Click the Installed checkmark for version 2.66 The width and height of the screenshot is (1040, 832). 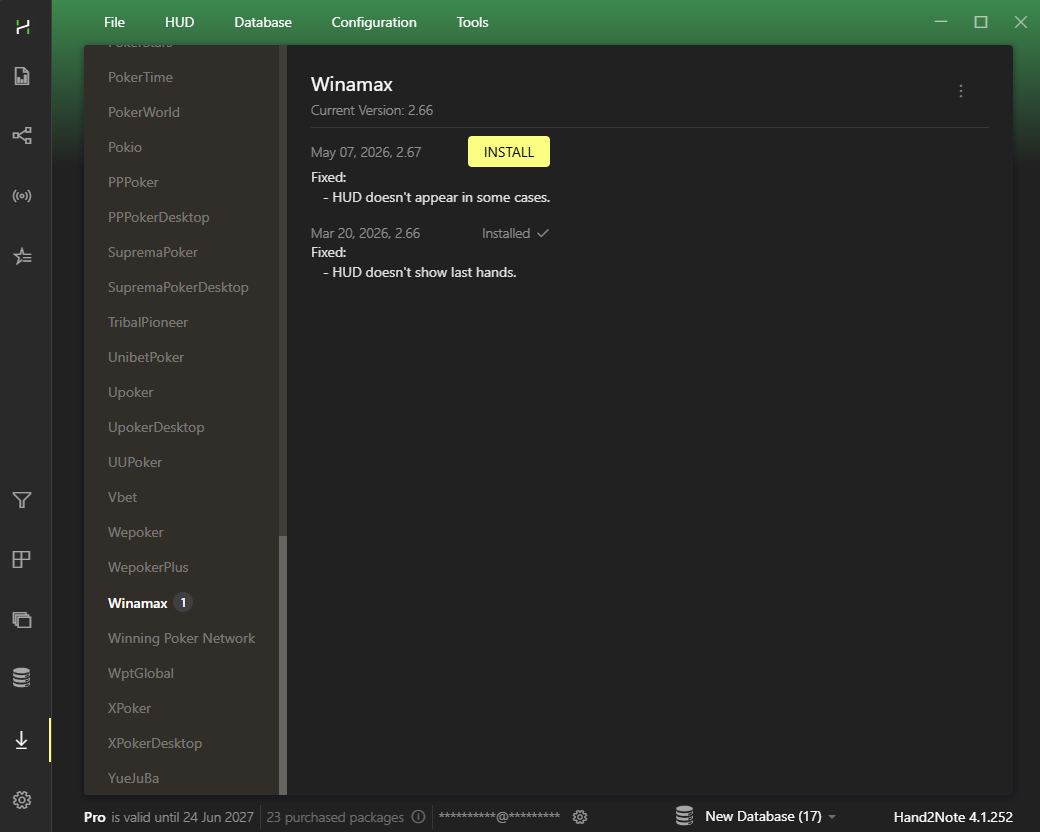[543, 233]
